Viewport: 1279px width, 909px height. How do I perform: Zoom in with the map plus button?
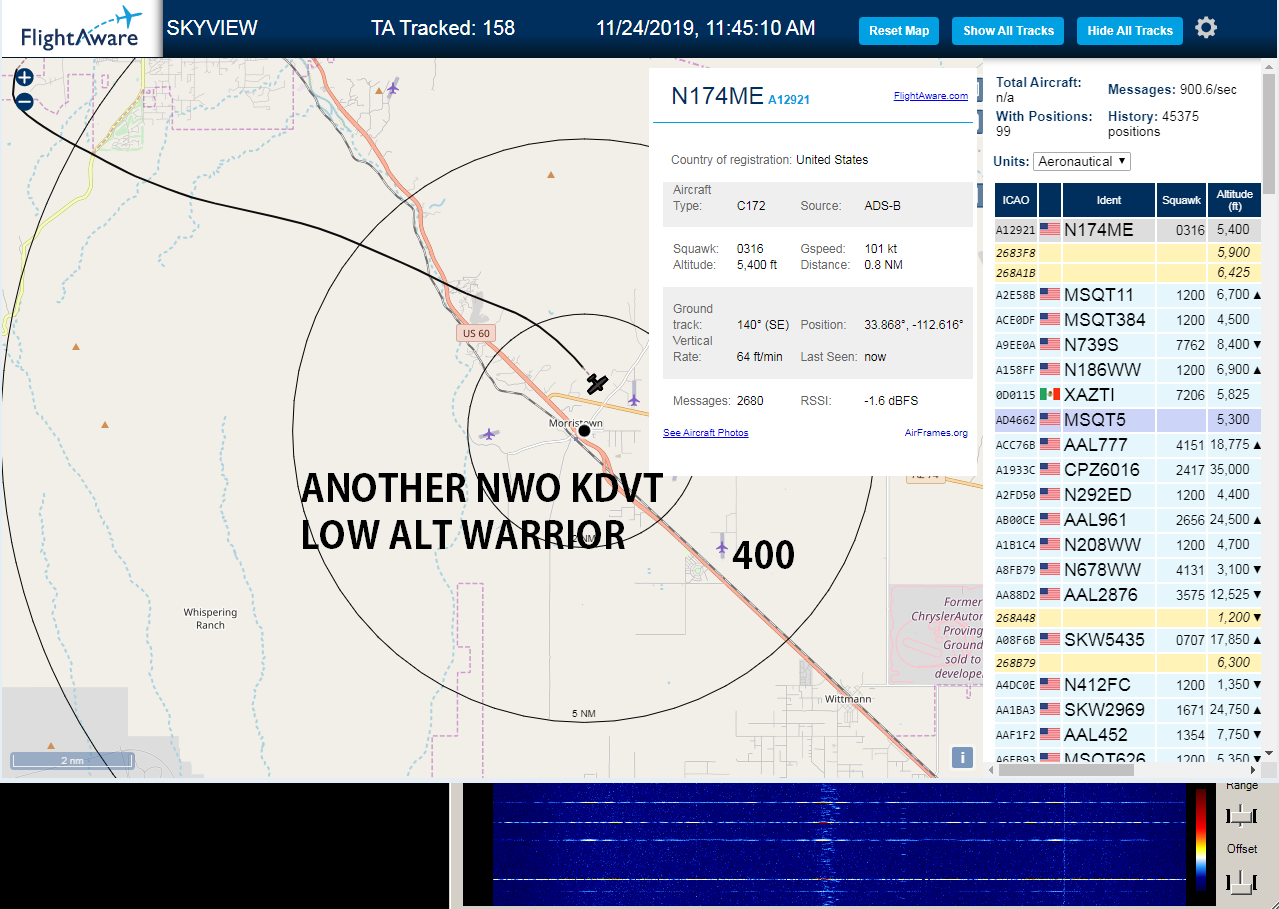point(25,77)
